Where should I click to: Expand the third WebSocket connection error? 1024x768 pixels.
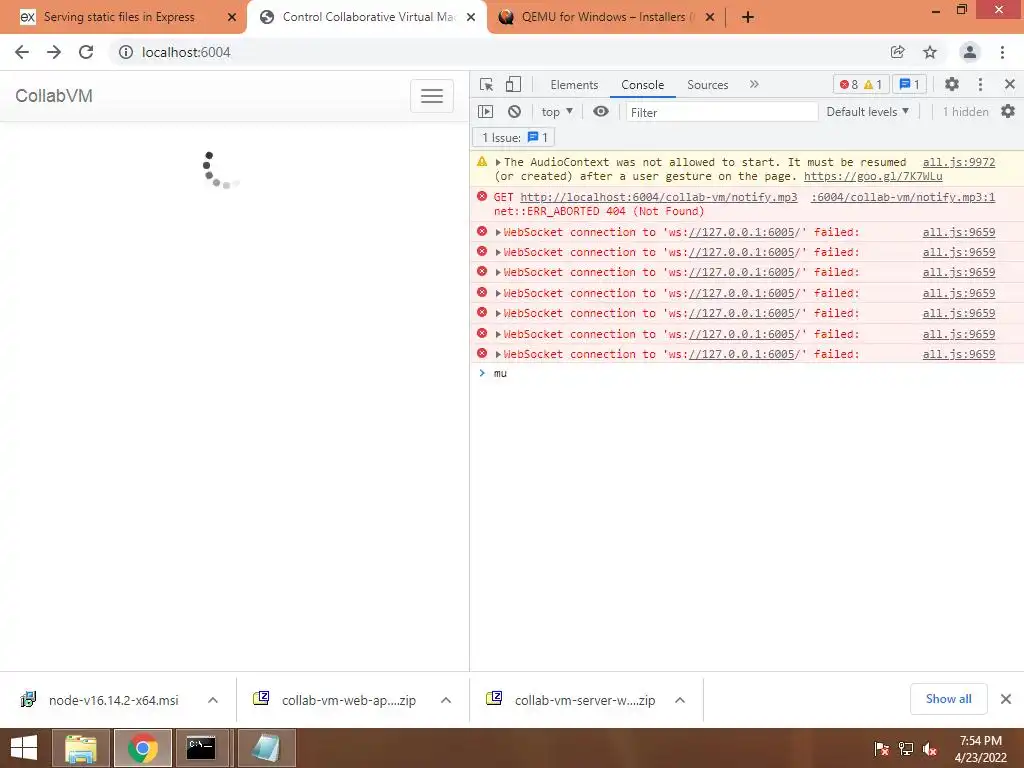coord(498,273)
